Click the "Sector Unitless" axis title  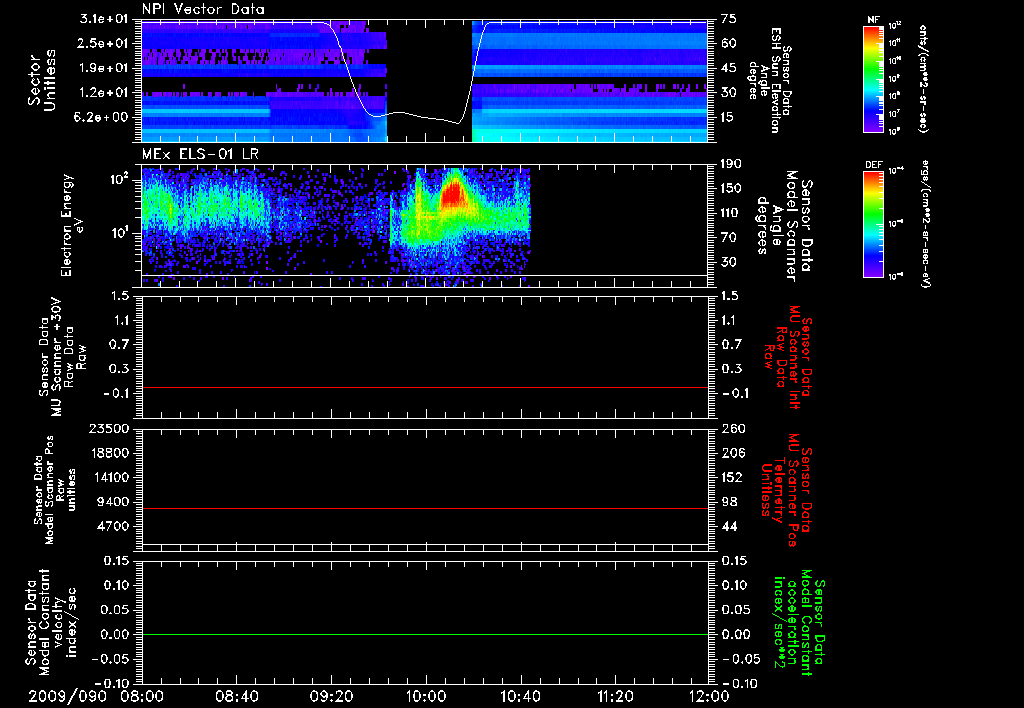[42, 80]
